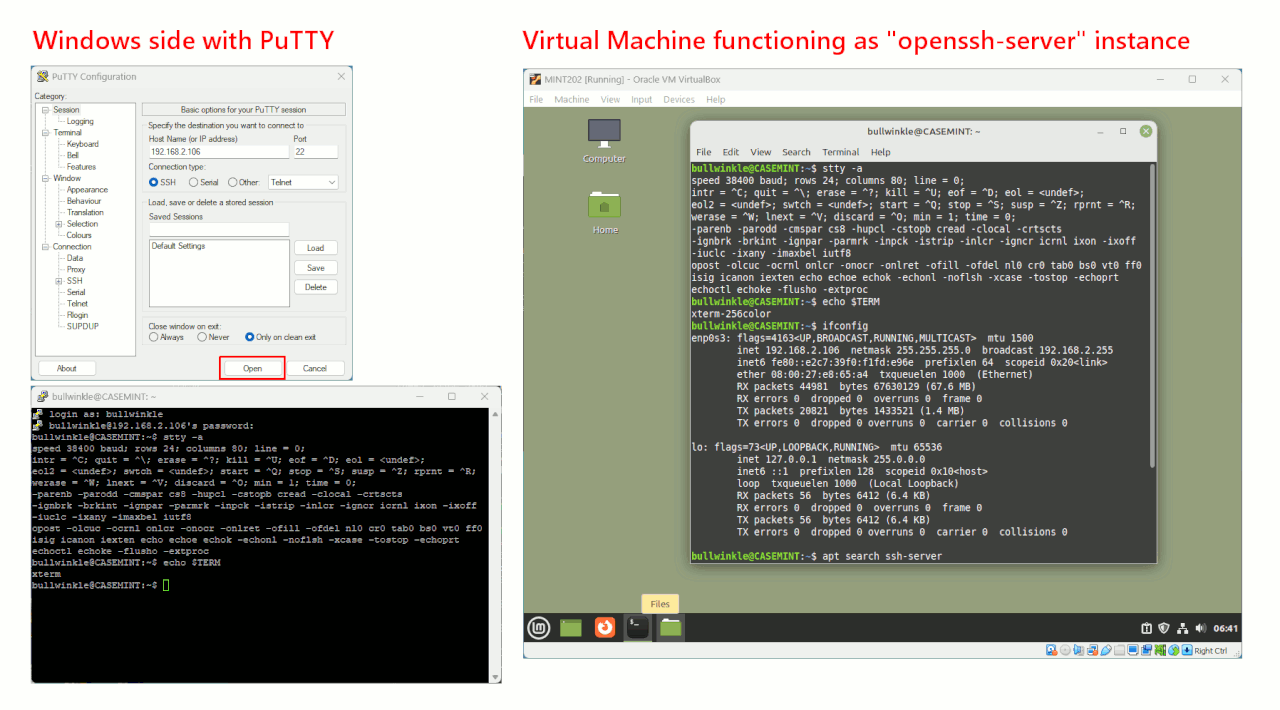The height and width of the screenshot is (710, 1280).
Task: Click the Saved Sessions name field
Action: click(x=218, y=229)
